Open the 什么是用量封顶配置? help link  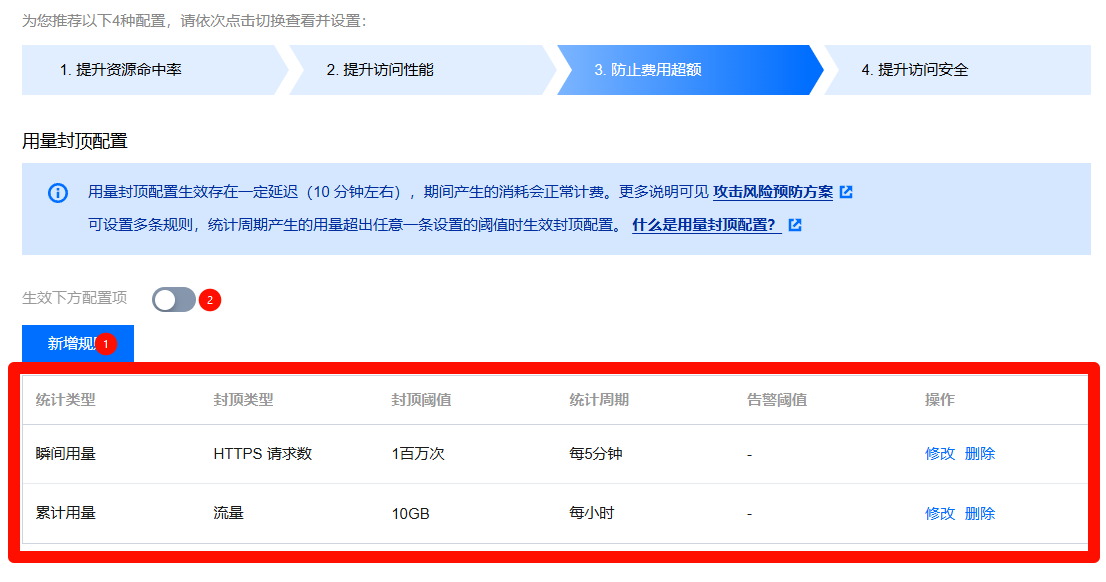click(706, 225)
